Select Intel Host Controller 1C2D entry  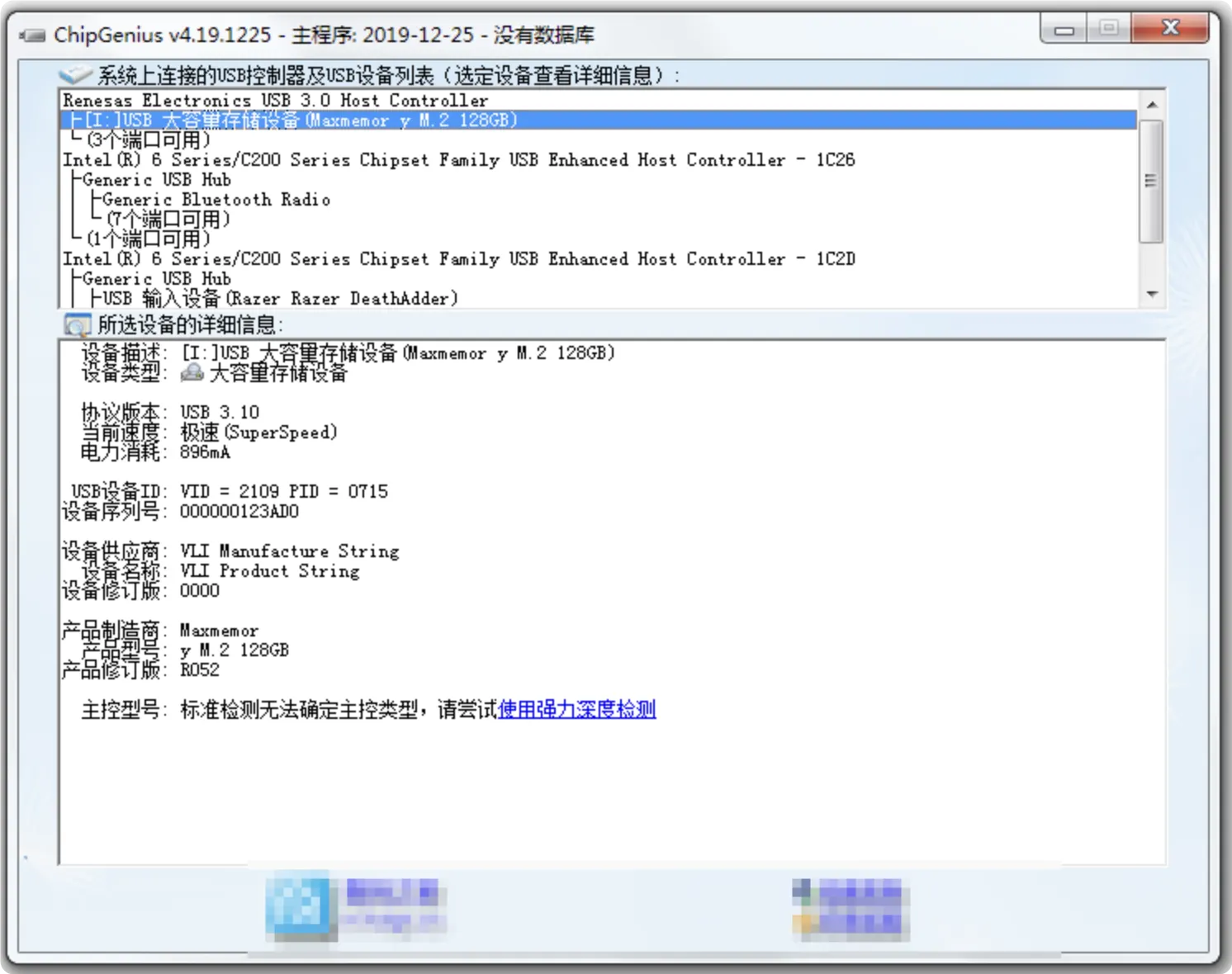point(459,259)
